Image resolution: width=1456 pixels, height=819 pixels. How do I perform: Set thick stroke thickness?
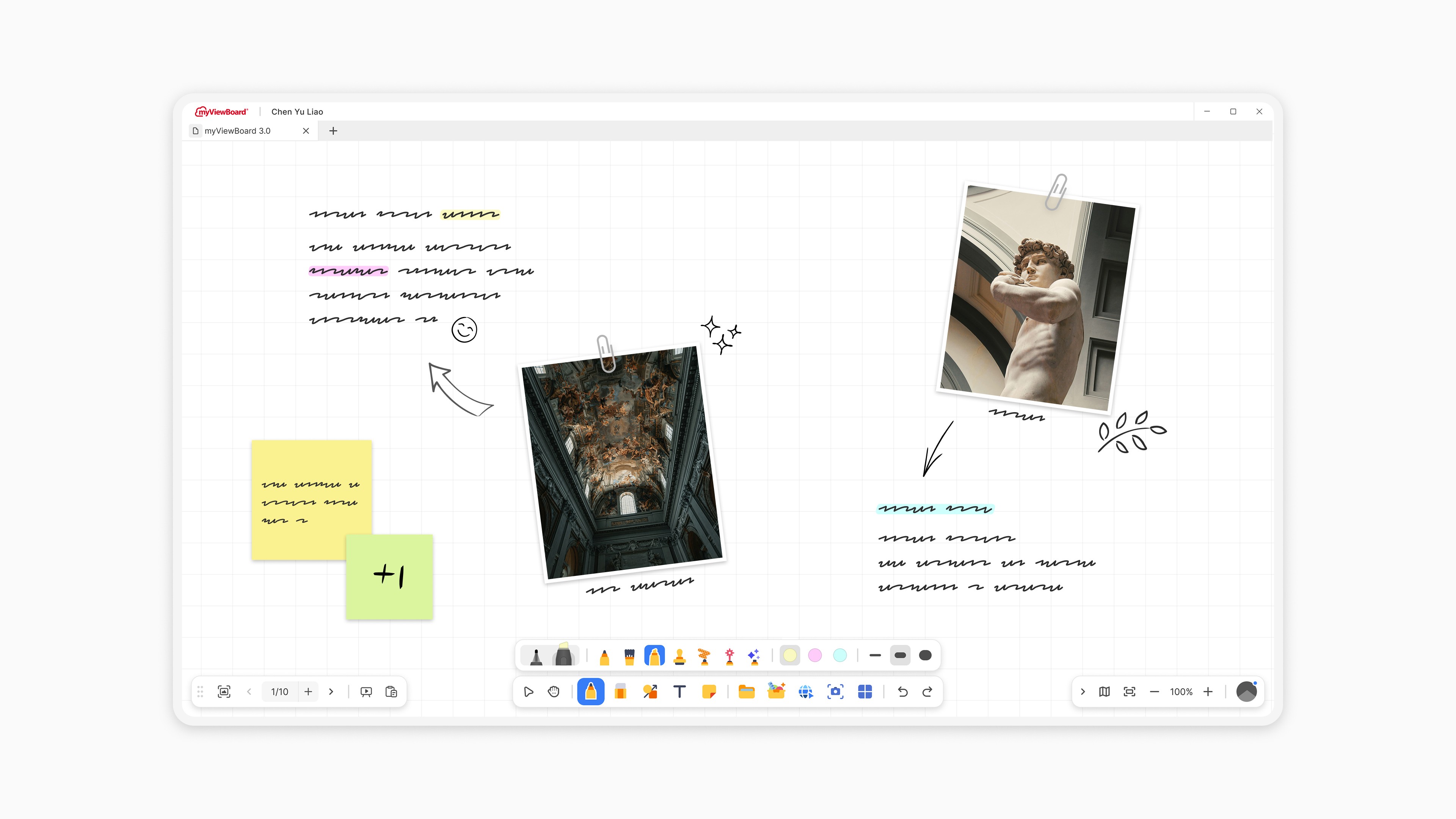925,655
